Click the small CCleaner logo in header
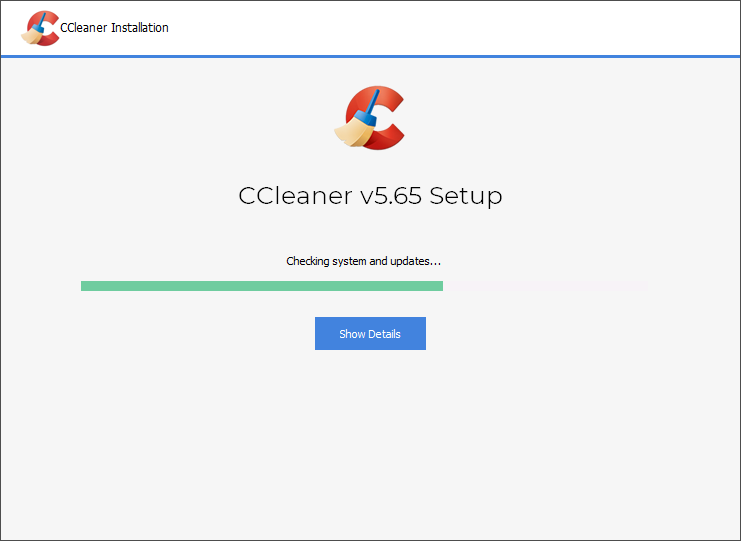Viewport: 741px width, 541px height. (40, 28)
